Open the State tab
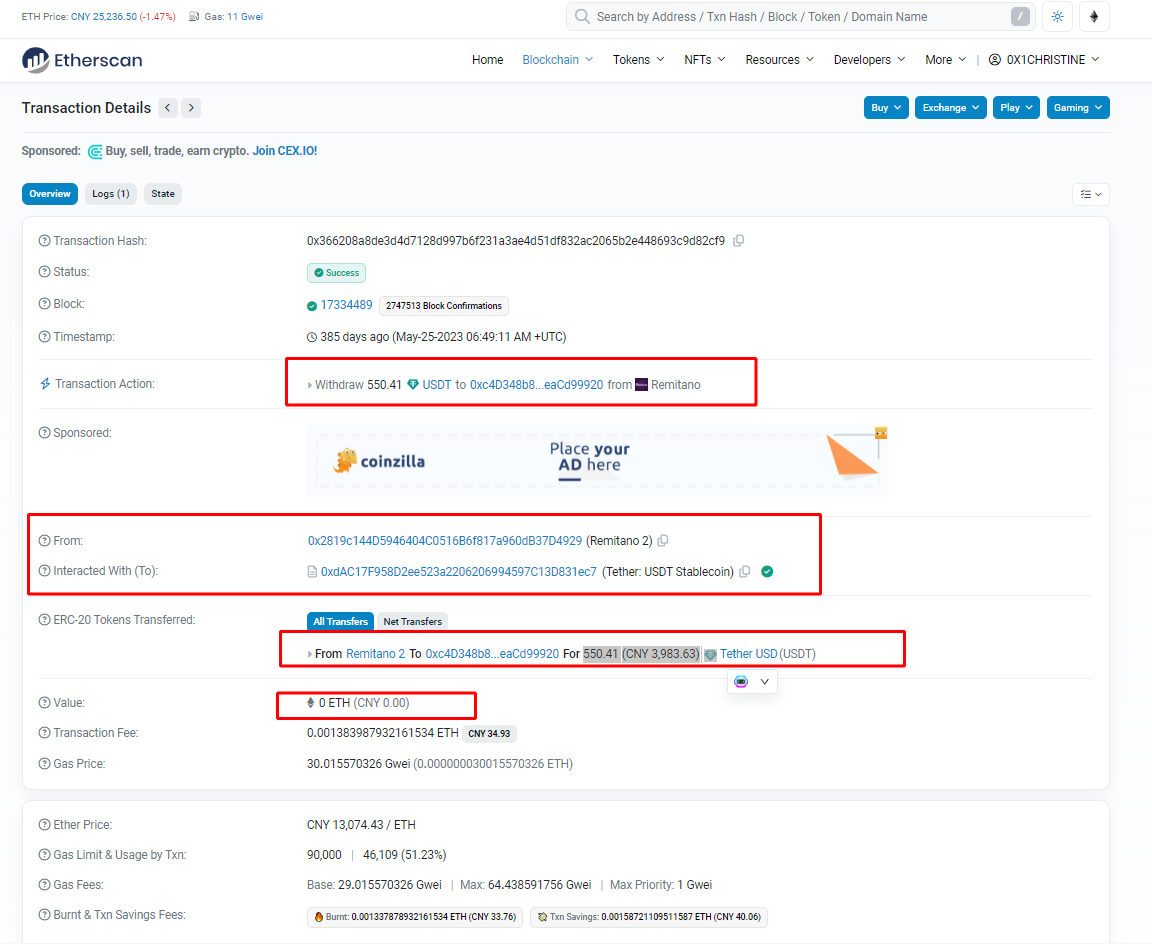The width and height of the screenshot is (1152, 944). pyautogui.click(x=163, y=194)
